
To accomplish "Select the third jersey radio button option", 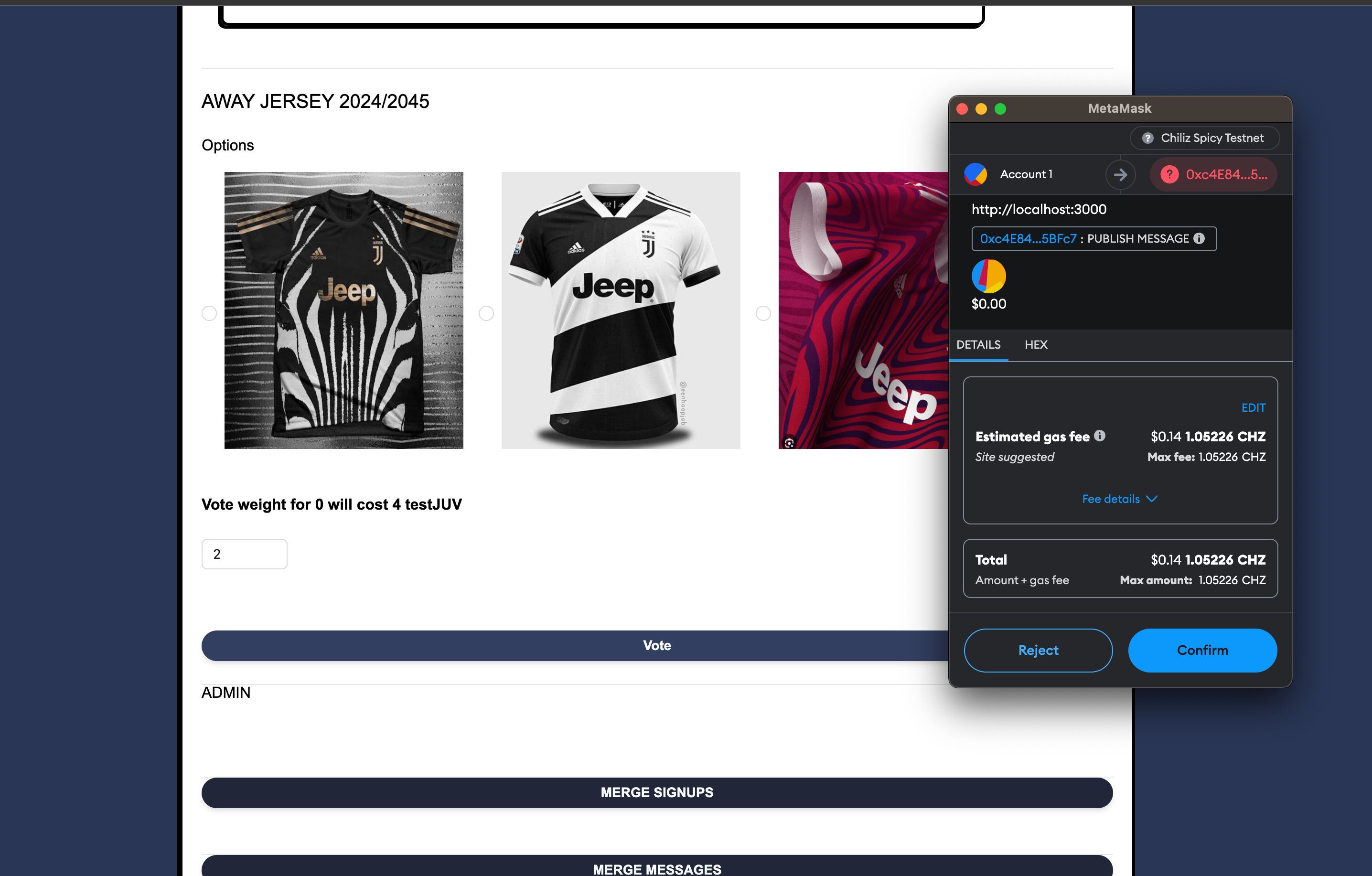I will [x=761, y=311].
